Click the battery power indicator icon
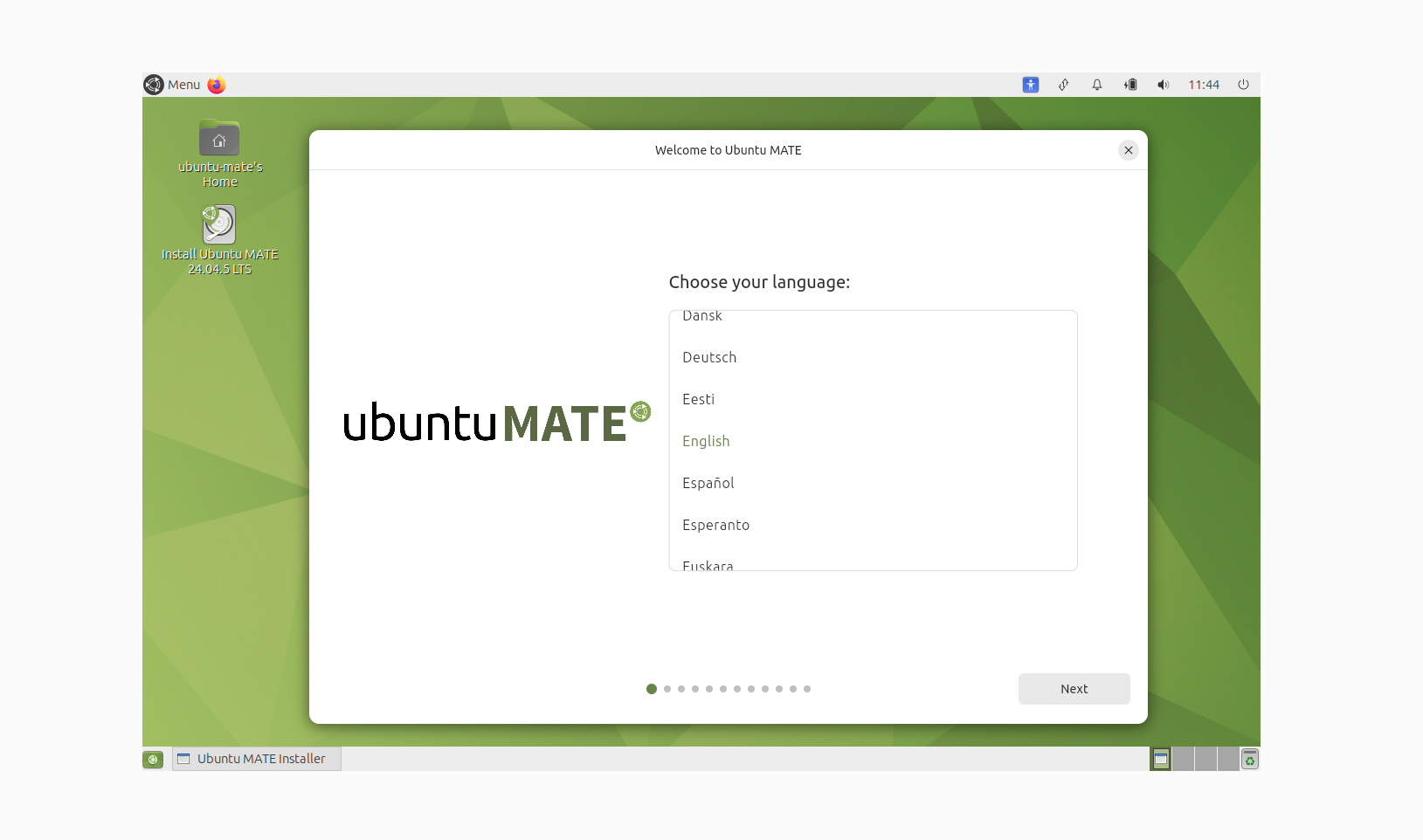This screenshot has width=1423, height=840. [x=1130, y=85]
